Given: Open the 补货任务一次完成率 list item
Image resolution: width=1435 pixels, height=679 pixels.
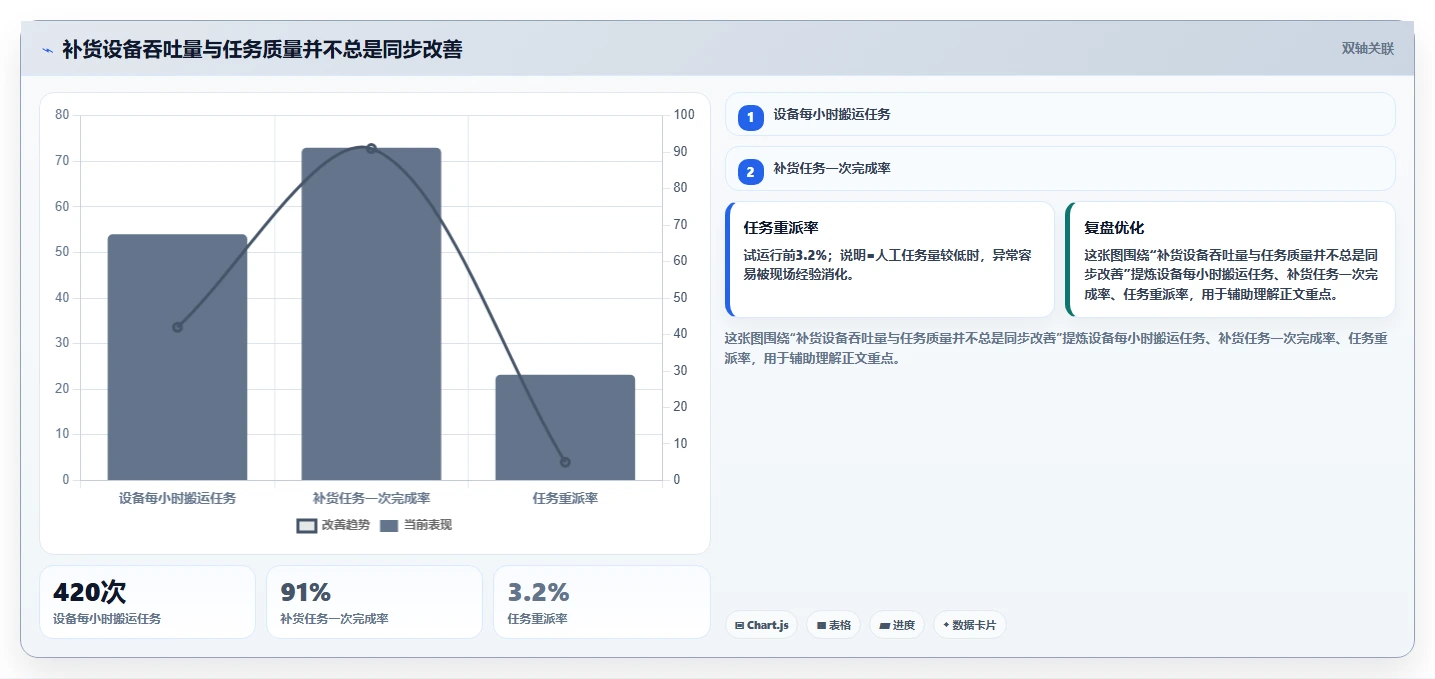Looking at the screenshot, I should (x=1060, y=169).
